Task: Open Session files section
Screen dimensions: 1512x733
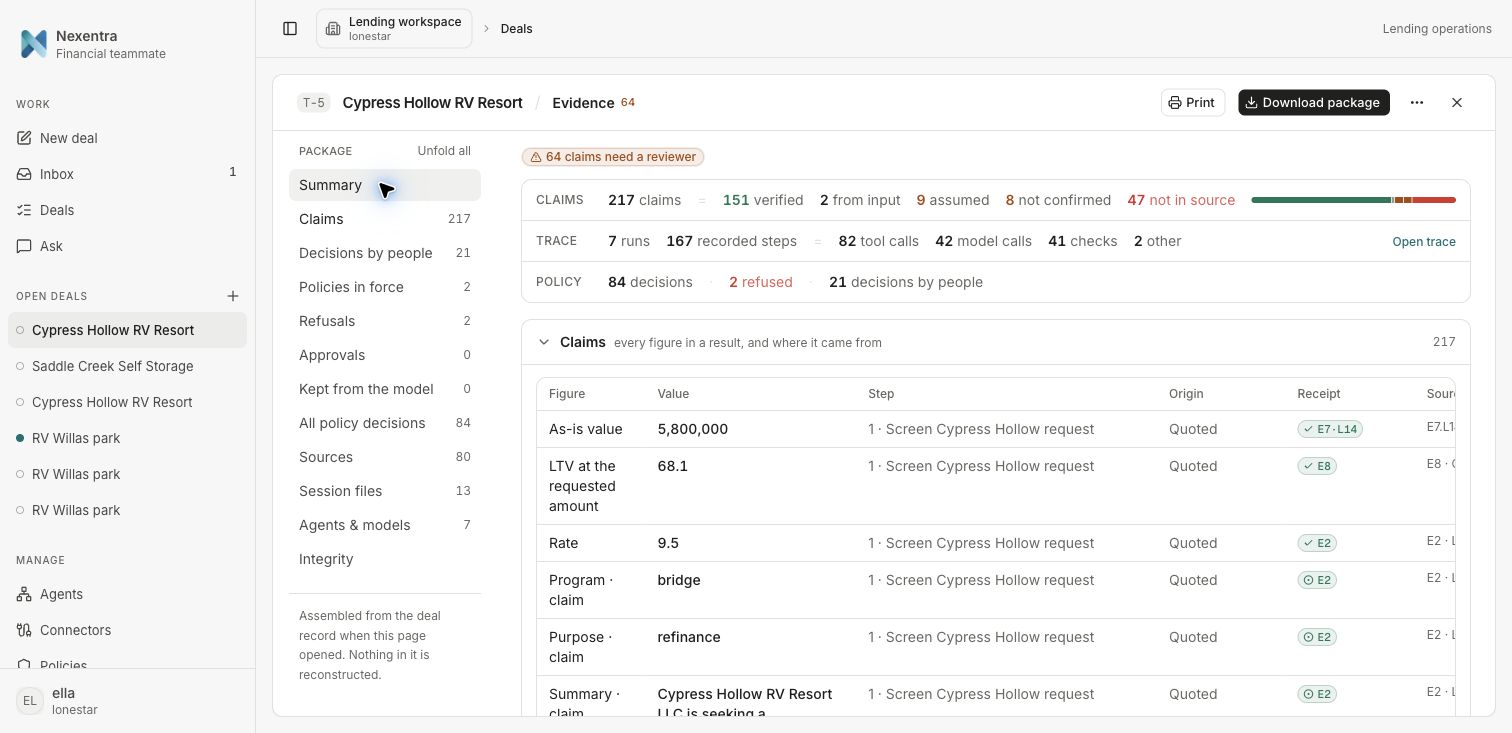Action: click(385, 491)
